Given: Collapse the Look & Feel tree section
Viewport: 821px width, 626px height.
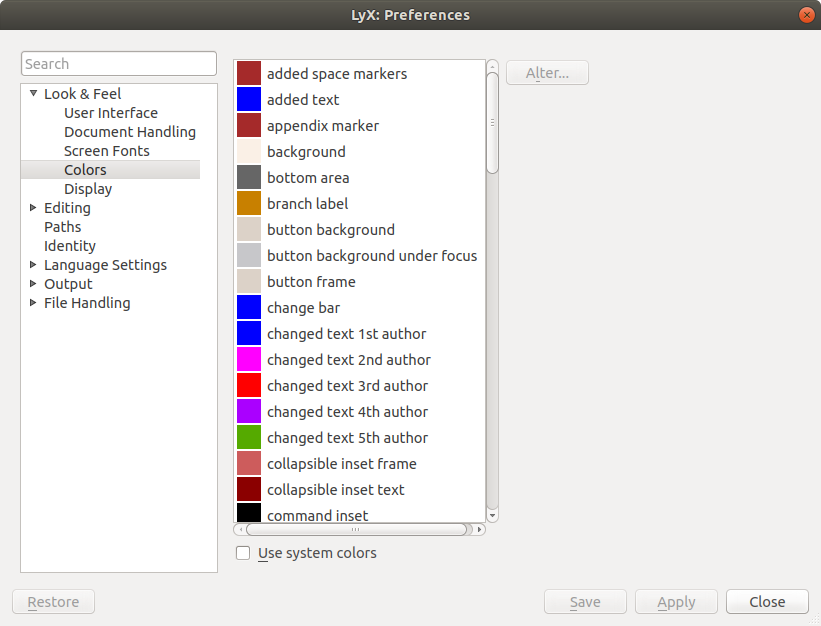Looking at the screenshot, I should tap(33, 94).
